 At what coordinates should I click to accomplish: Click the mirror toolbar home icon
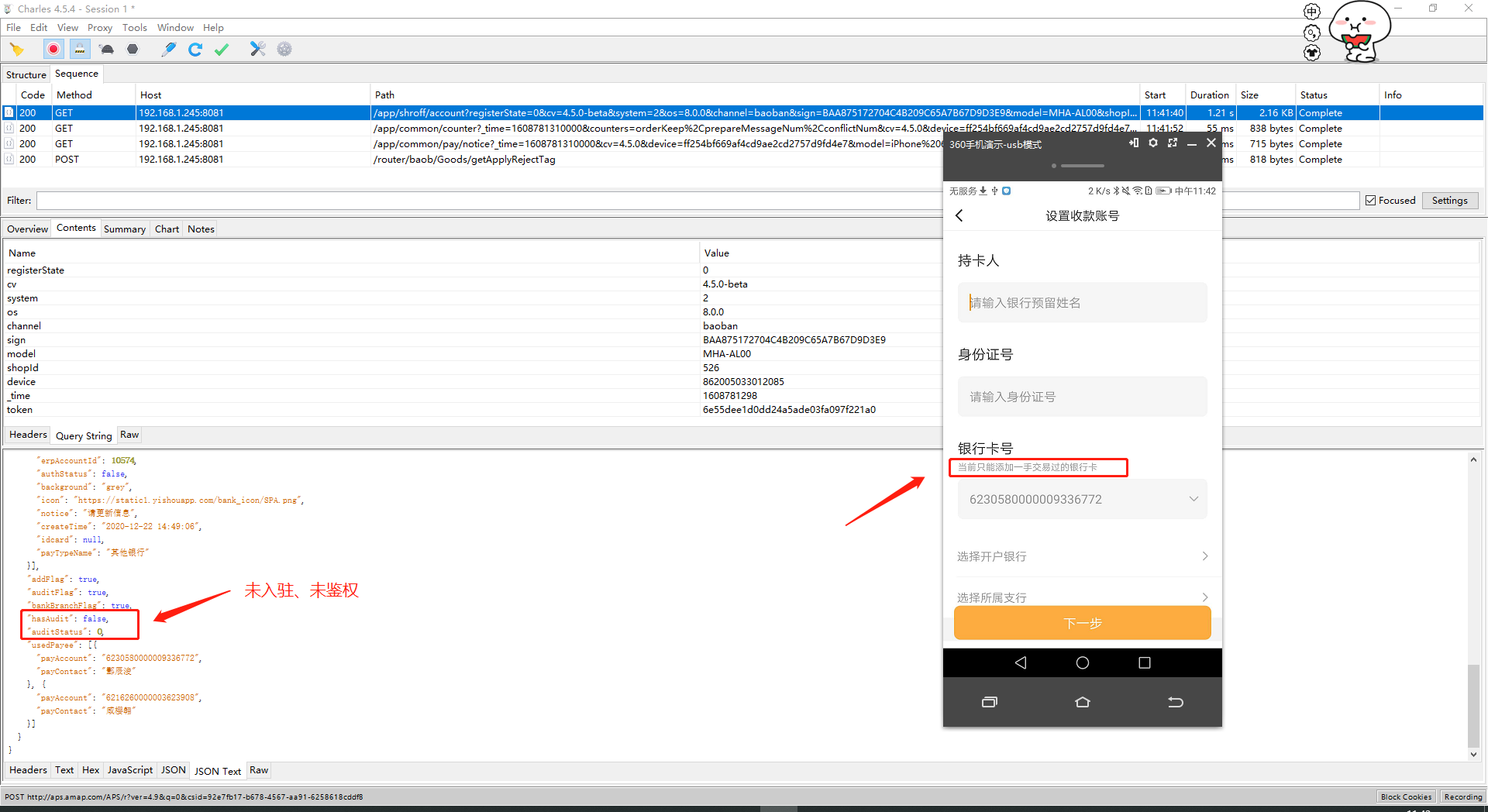[x=1083, y=702]
